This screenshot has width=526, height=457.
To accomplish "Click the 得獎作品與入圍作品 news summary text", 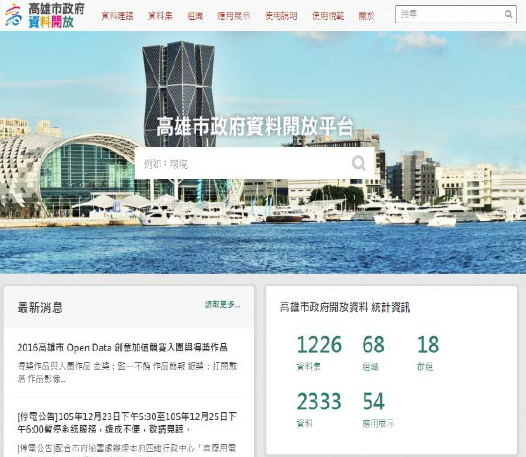I will point(127,372).
